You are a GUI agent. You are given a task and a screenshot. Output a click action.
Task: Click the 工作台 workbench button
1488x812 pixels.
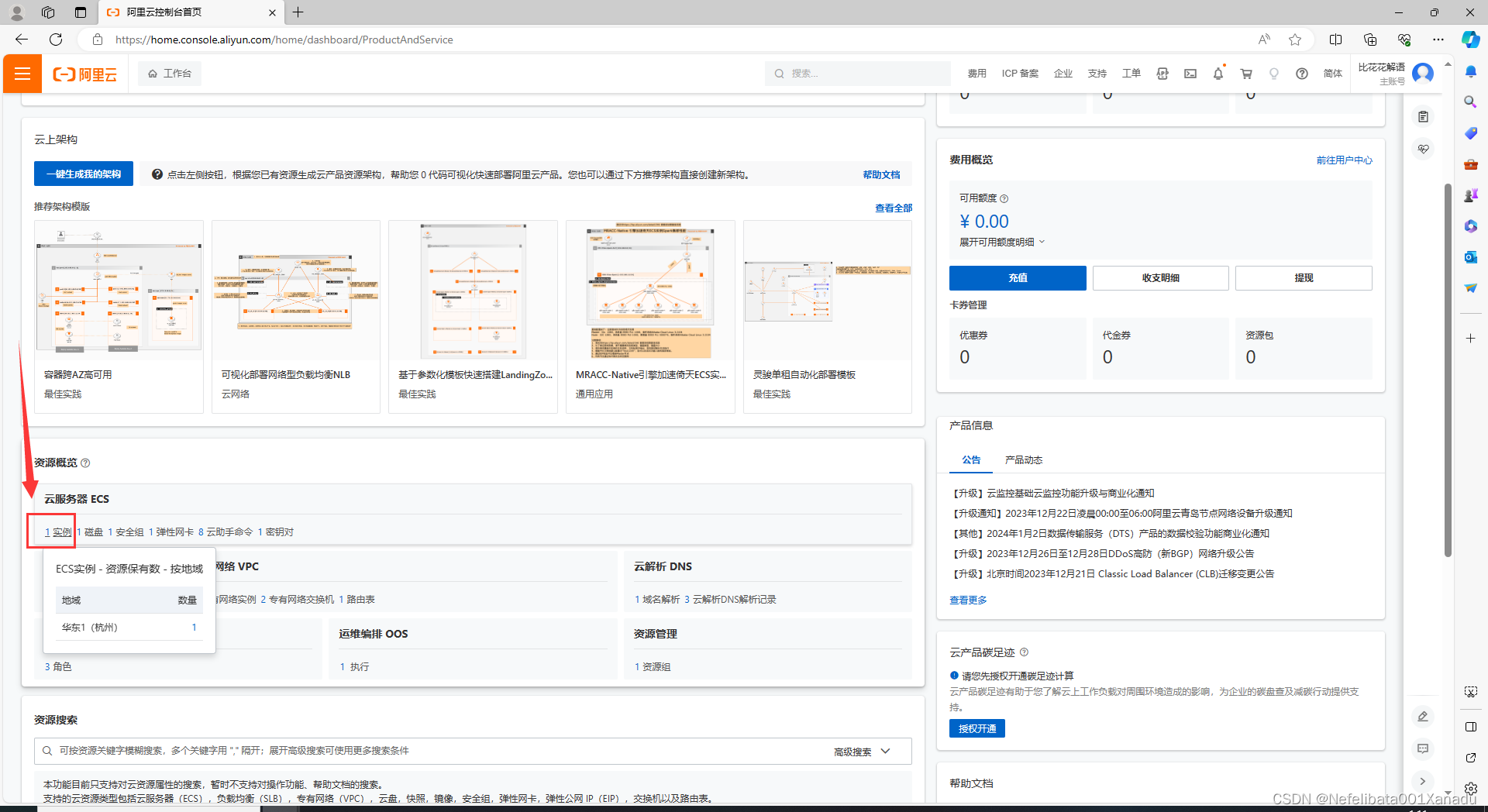tap(170, 74)
